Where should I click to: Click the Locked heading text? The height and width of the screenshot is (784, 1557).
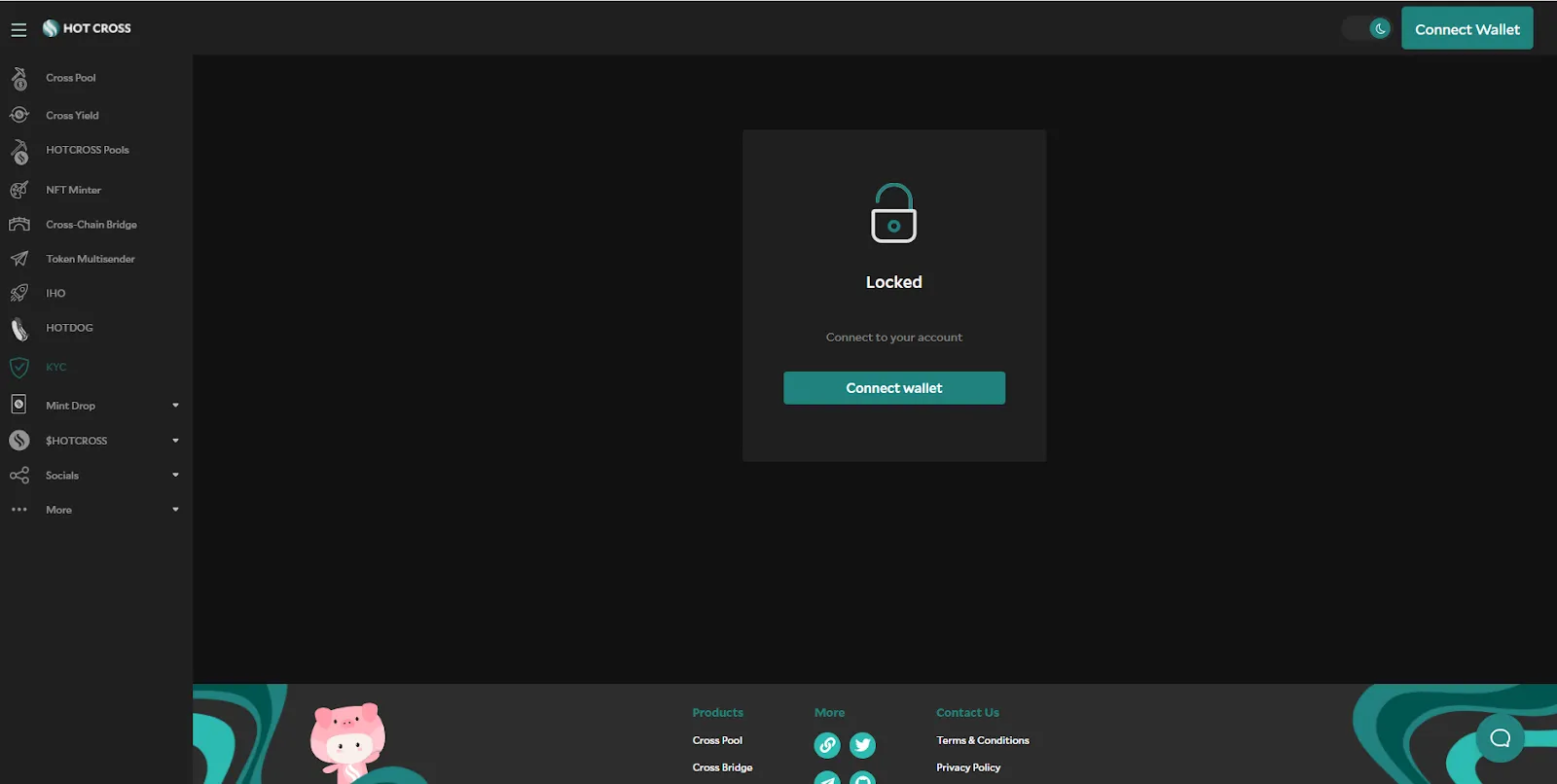pos(894,282)
